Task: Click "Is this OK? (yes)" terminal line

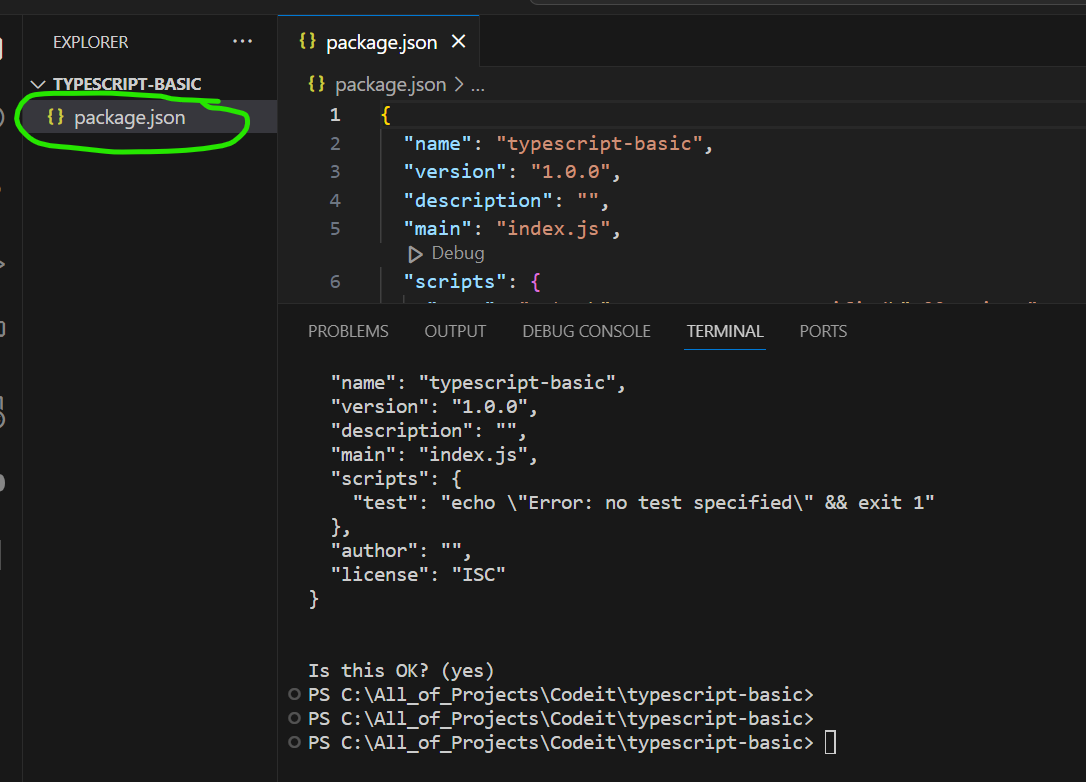Action: pos(401,670)
